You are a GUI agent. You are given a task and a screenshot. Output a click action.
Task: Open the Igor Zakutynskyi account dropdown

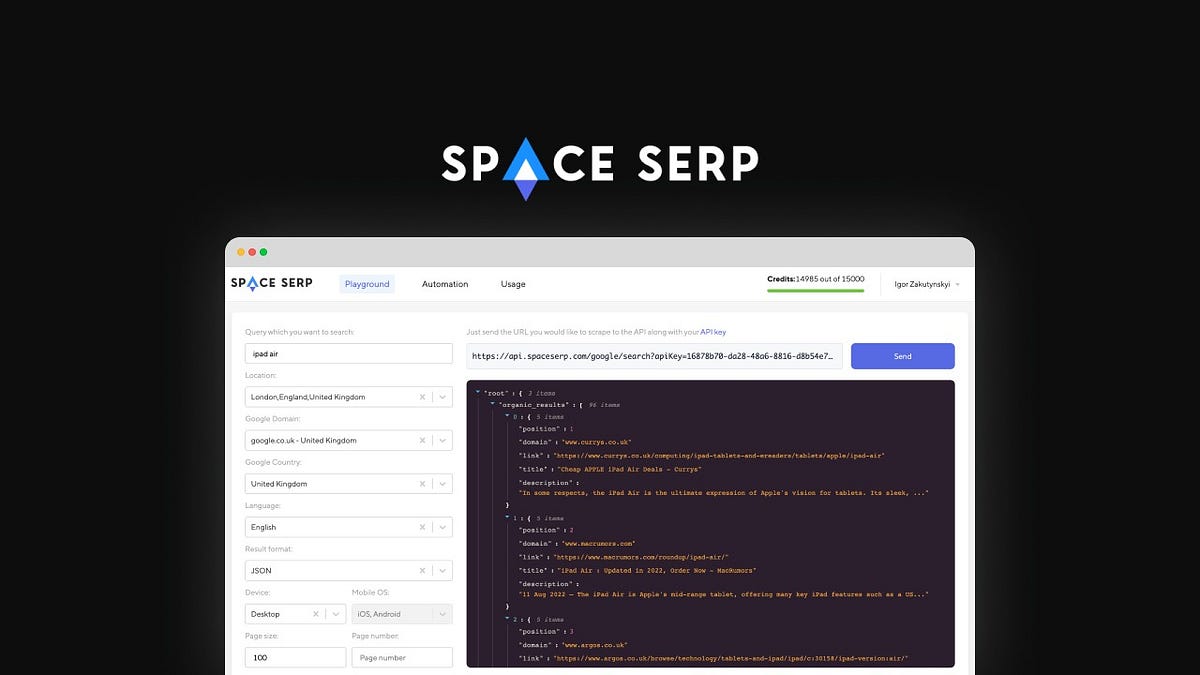coord(921,283)
